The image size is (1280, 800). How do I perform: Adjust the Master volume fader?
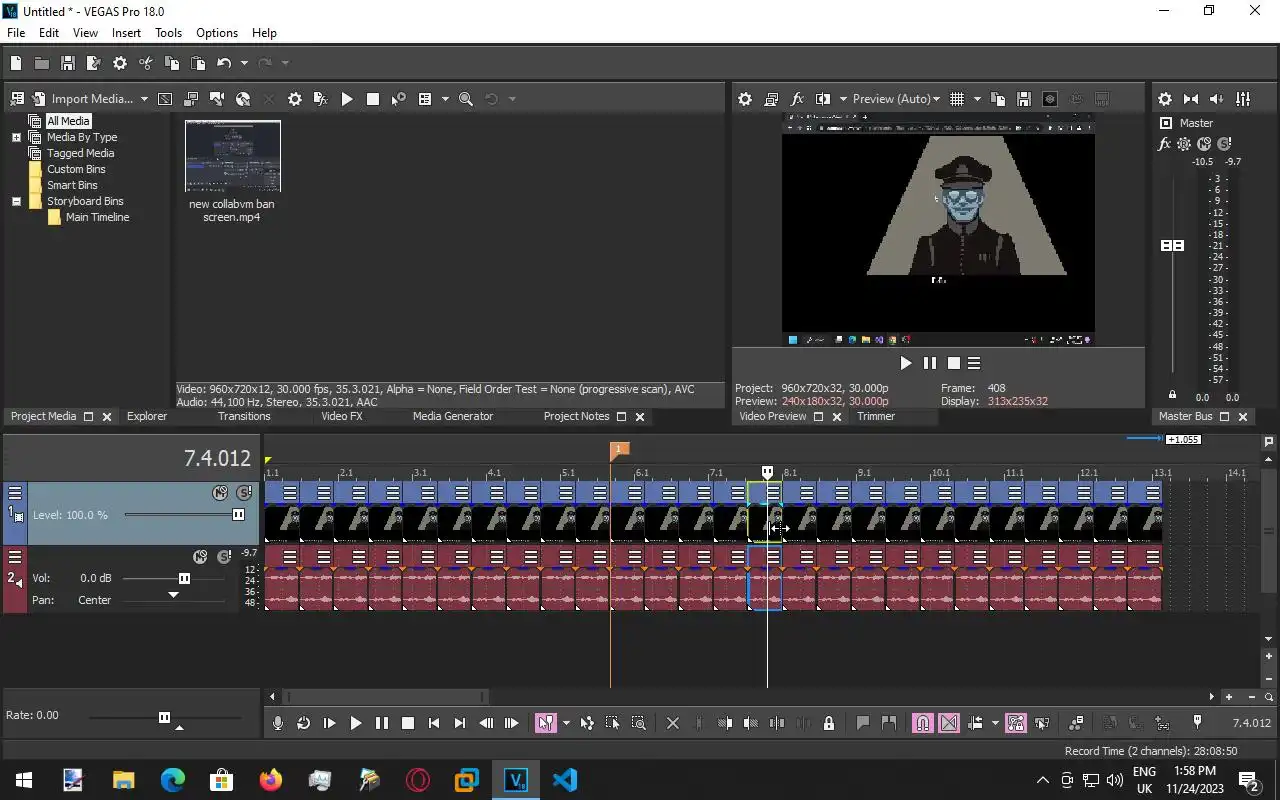click(x=1172, y=245)
